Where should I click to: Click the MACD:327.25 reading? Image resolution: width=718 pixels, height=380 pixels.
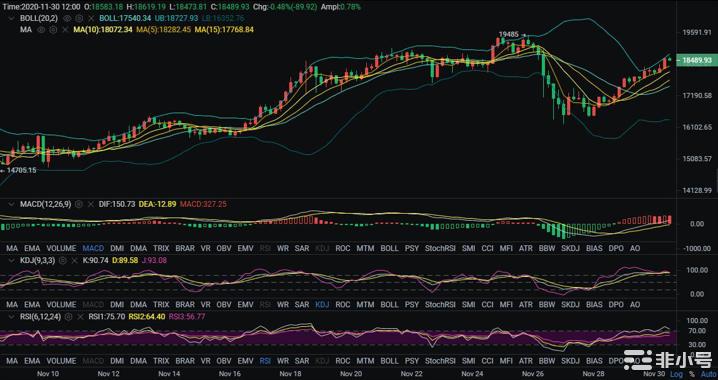click(x=203, y=204)
